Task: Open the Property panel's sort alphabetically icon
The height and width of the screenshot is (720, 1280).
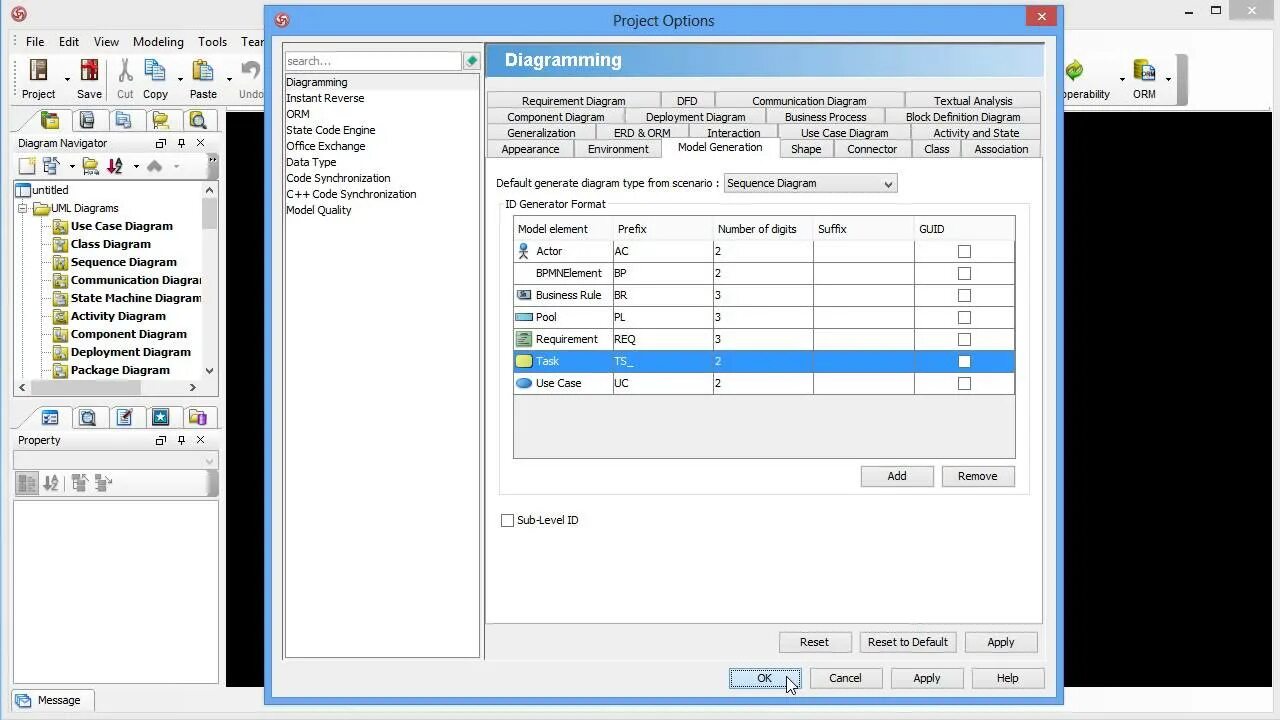Action: coord(50,482)
